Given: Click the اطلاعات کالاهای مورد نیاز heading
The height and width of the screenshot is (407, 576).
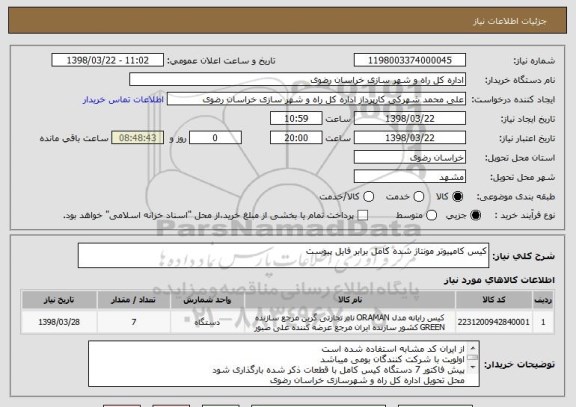Looking at the screenshot, I should tap(500, 280).
